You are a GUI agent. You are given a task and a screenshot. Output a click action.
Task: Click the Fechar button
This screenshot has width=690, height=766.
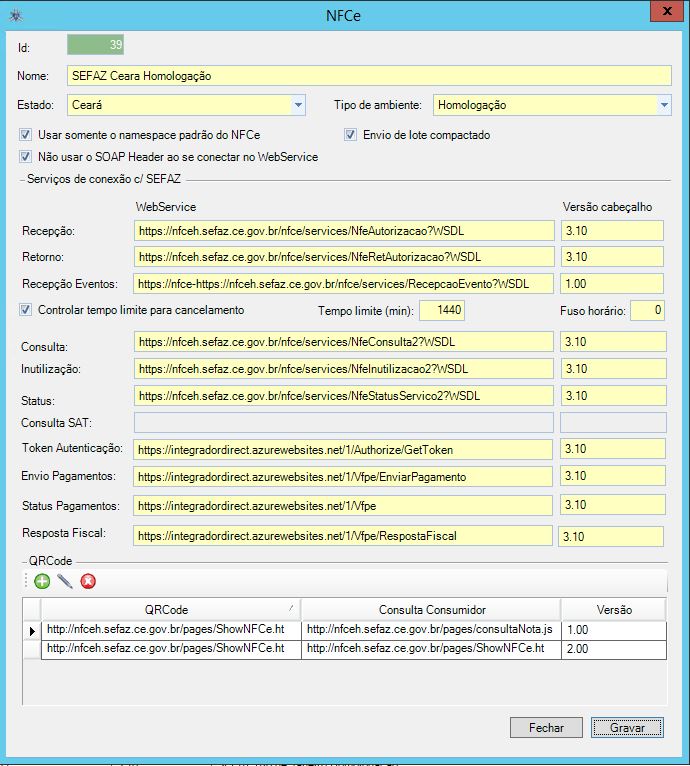(x=546, y=728)
